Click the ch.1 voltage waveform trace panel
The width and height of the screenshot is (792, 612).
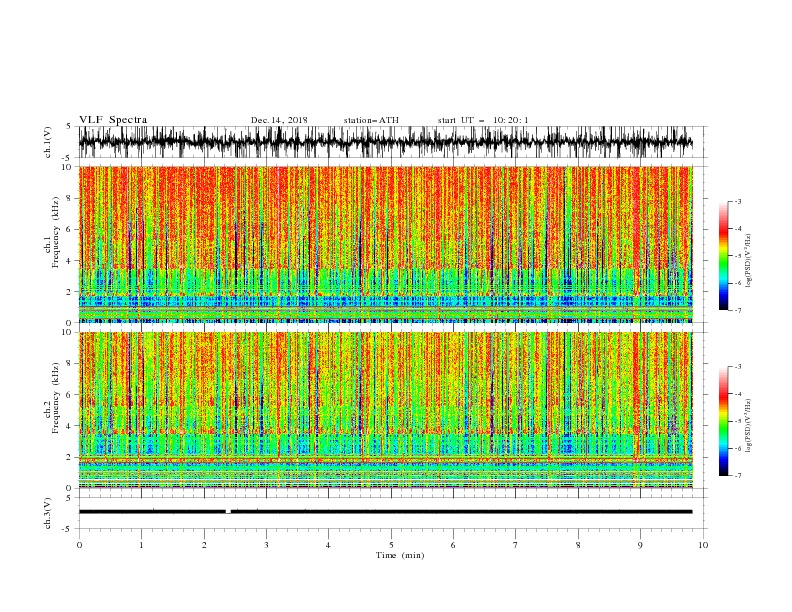(x=385, y=142)
